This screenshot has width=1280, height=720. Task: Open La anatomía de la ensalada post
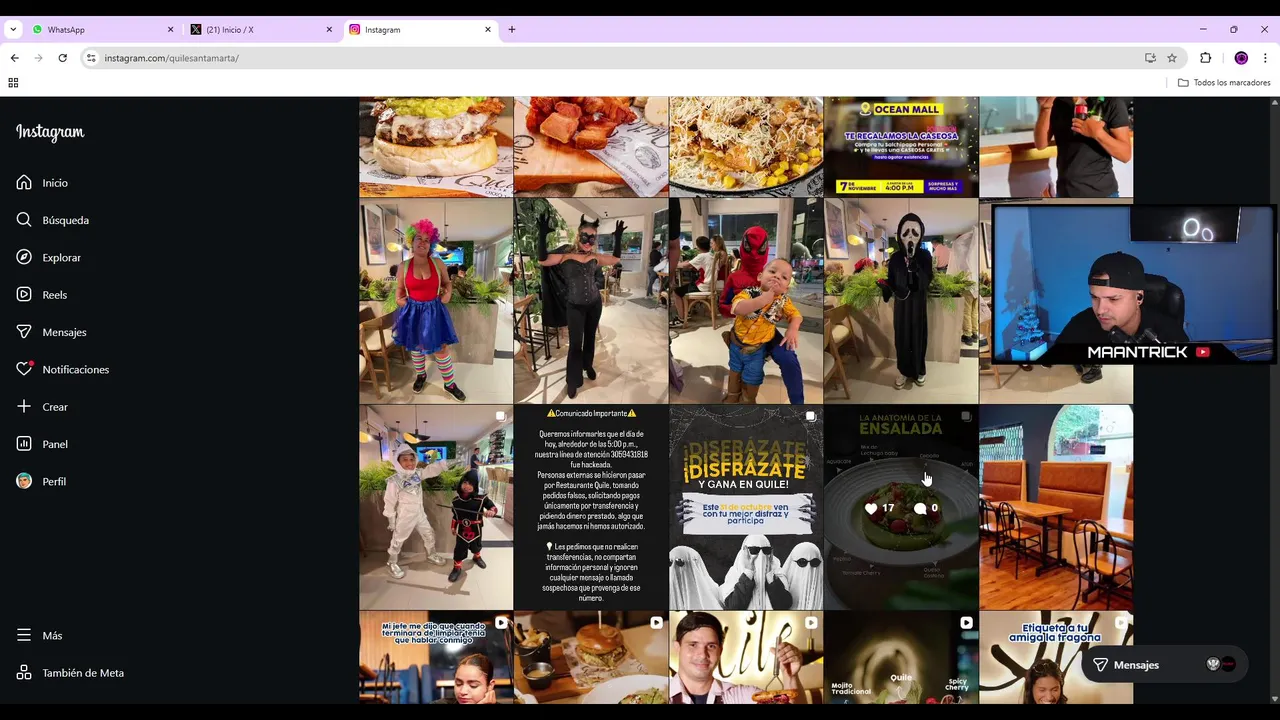click(901, 507)
